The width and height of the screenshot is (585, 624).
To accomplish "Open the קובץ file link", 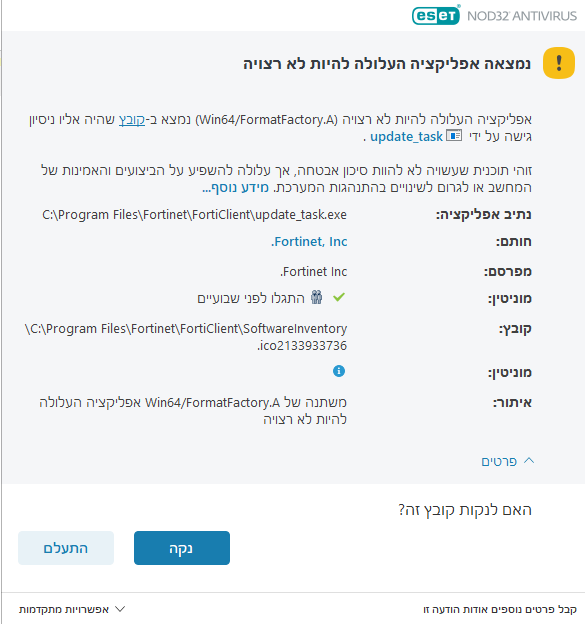I will pyautogui.click(x=132, y=119).
